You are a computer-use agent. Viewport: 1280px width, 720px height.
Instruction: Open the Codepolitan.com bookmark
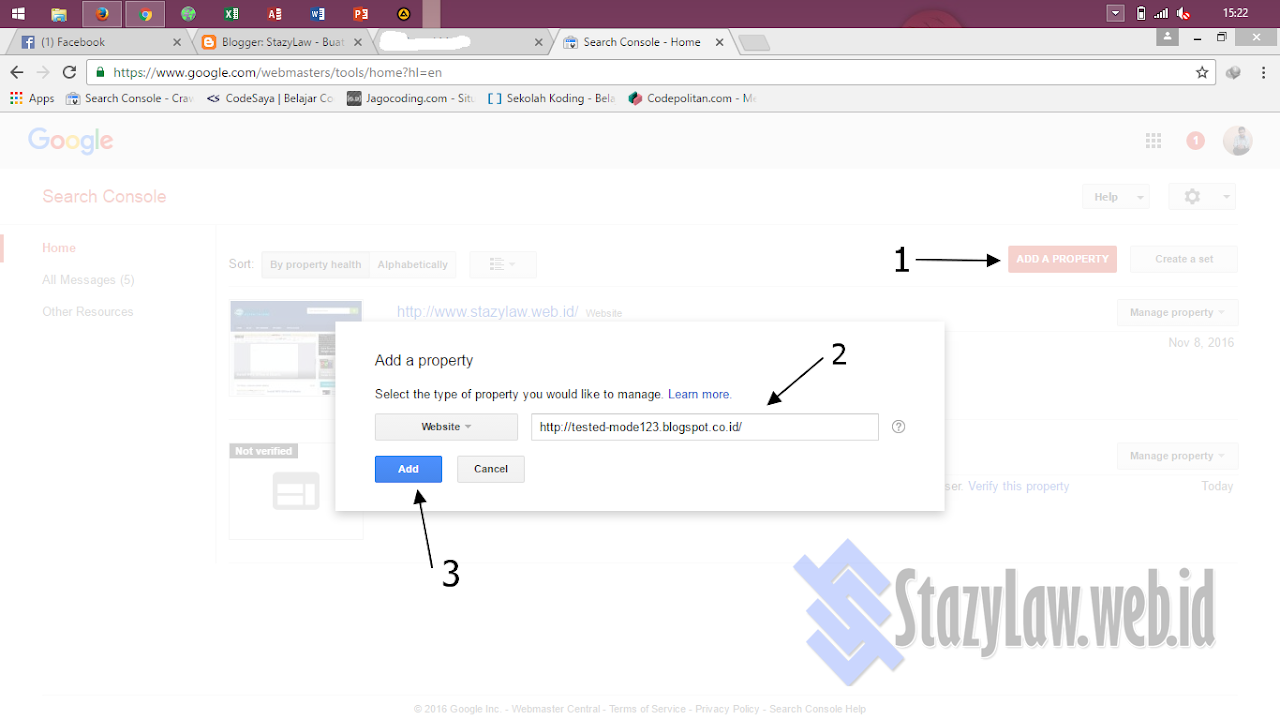692,98
